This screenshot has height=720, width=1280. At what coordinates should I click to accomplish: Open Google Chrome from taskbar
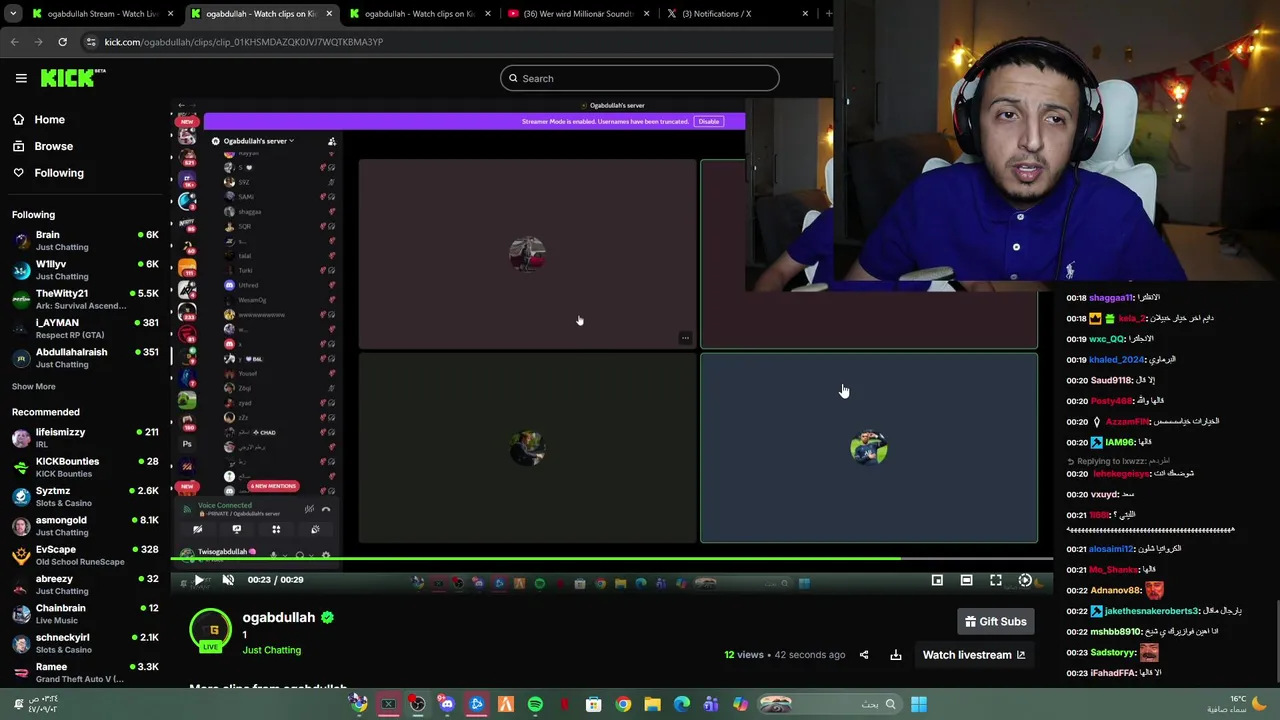coord(623,705)
